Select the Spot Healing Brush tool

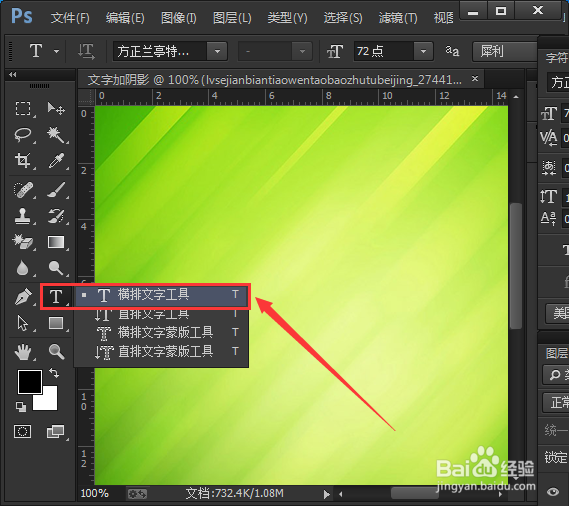click(x=23, y=190)
